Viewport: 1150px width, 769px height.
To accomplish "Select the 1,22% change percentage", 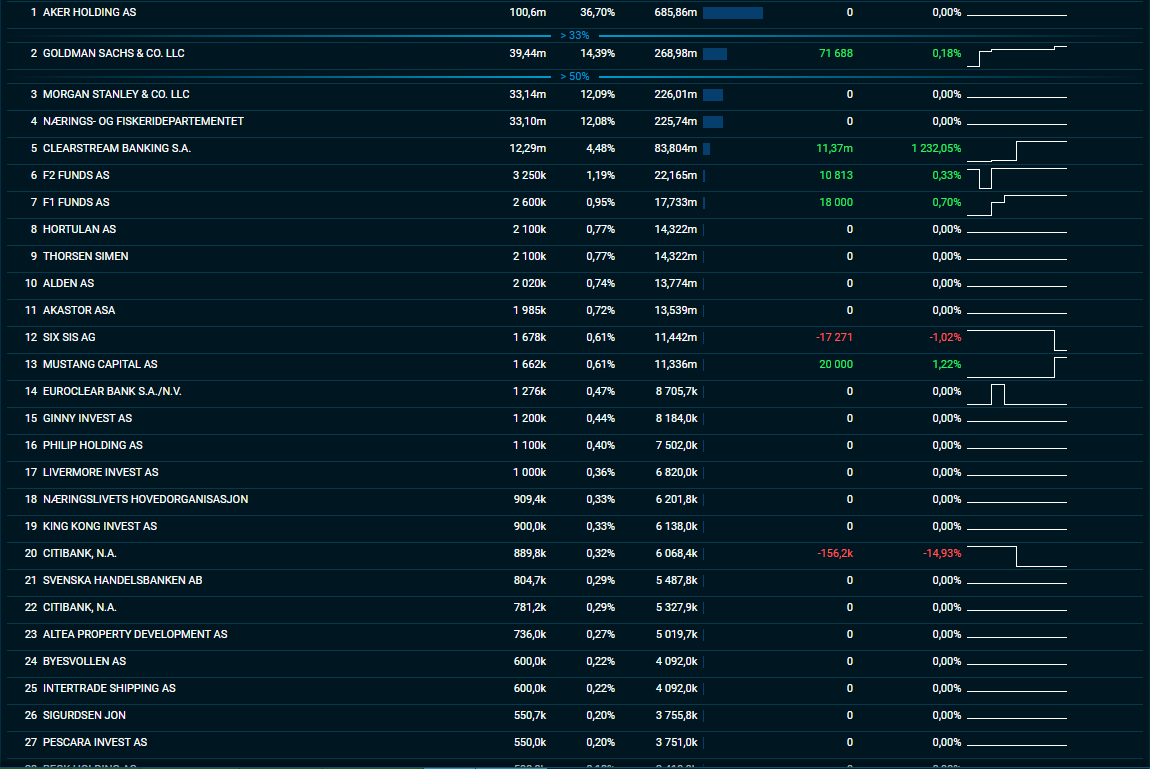I will click(947, 365).
